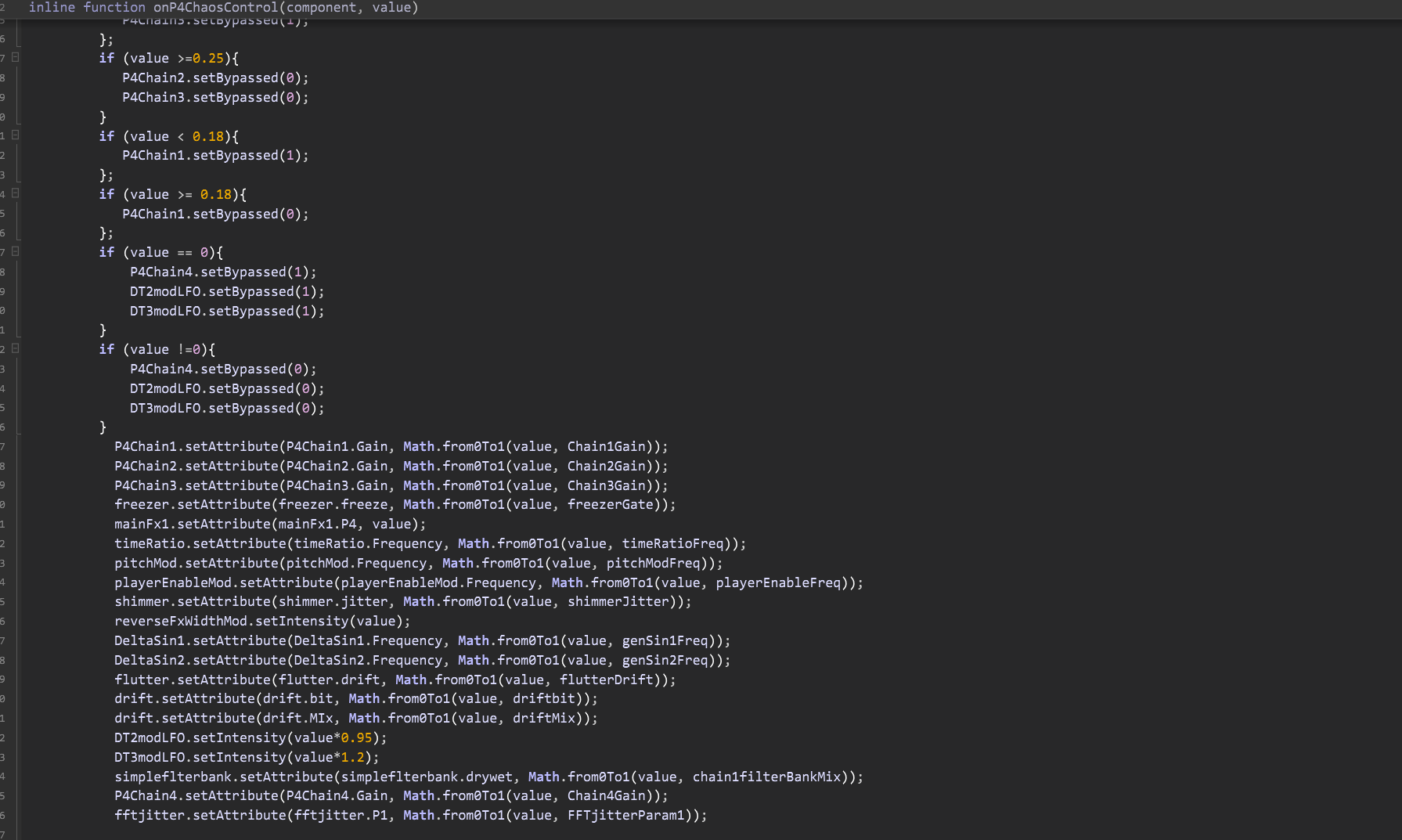This screenshot has height=840, width=1402.
Task: Collapse the 'if (value !=0)' code block
Action: 15,348
